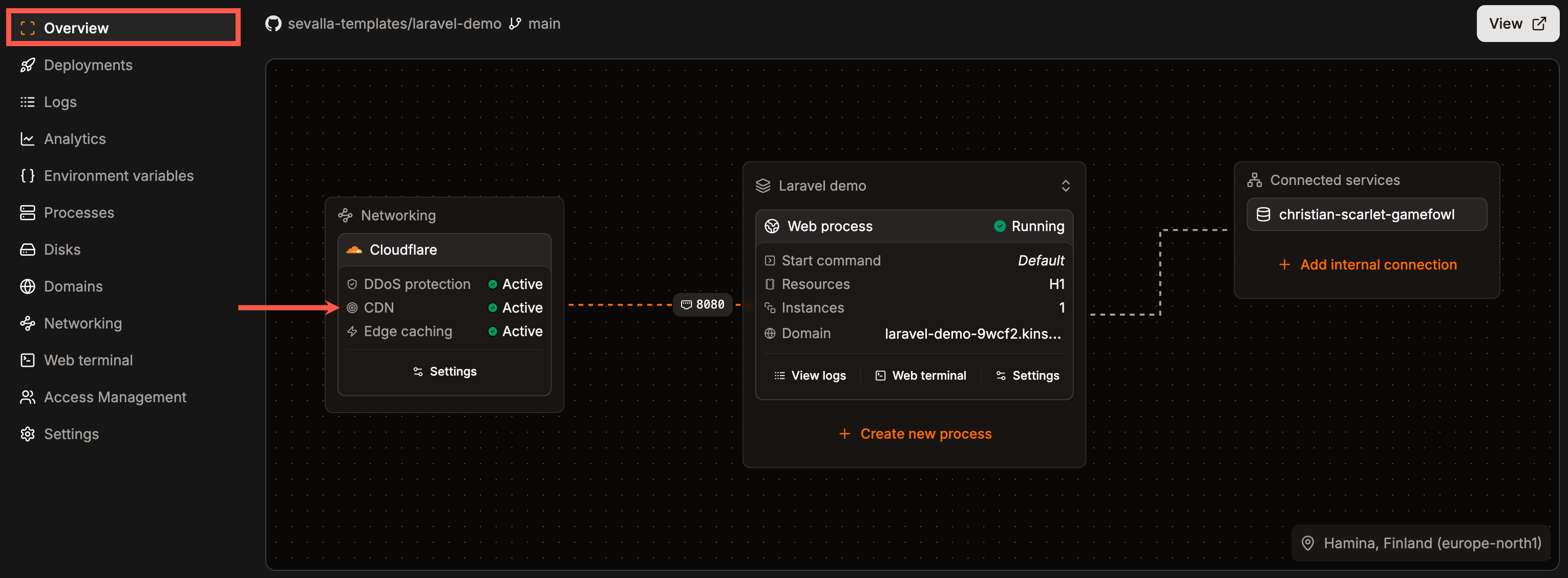The image size is (1568, 578).
Task: Toggle DDoS protection Active status
Action: [515, 283]
